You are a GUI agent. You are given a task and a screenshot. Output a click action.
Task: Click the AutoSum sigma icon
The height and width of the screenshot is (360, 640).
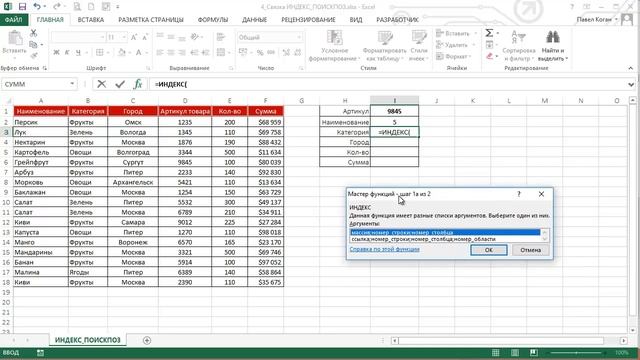(489, 33)
